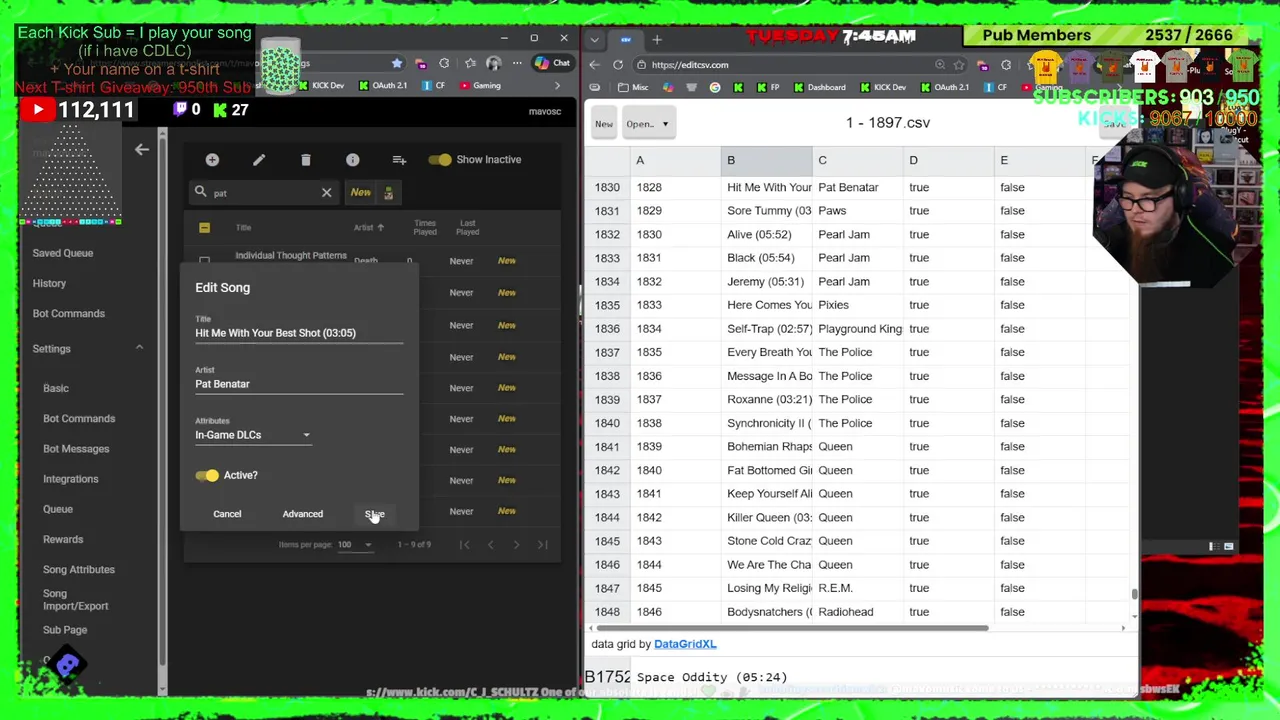Go to the previous page of the song list
Viewport: 1280px width, 720px height.
(x=490, y=545)
